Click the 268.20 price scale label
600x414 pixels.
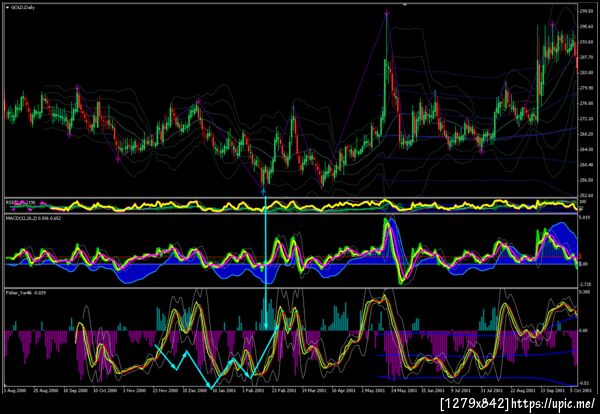[586, 134]
